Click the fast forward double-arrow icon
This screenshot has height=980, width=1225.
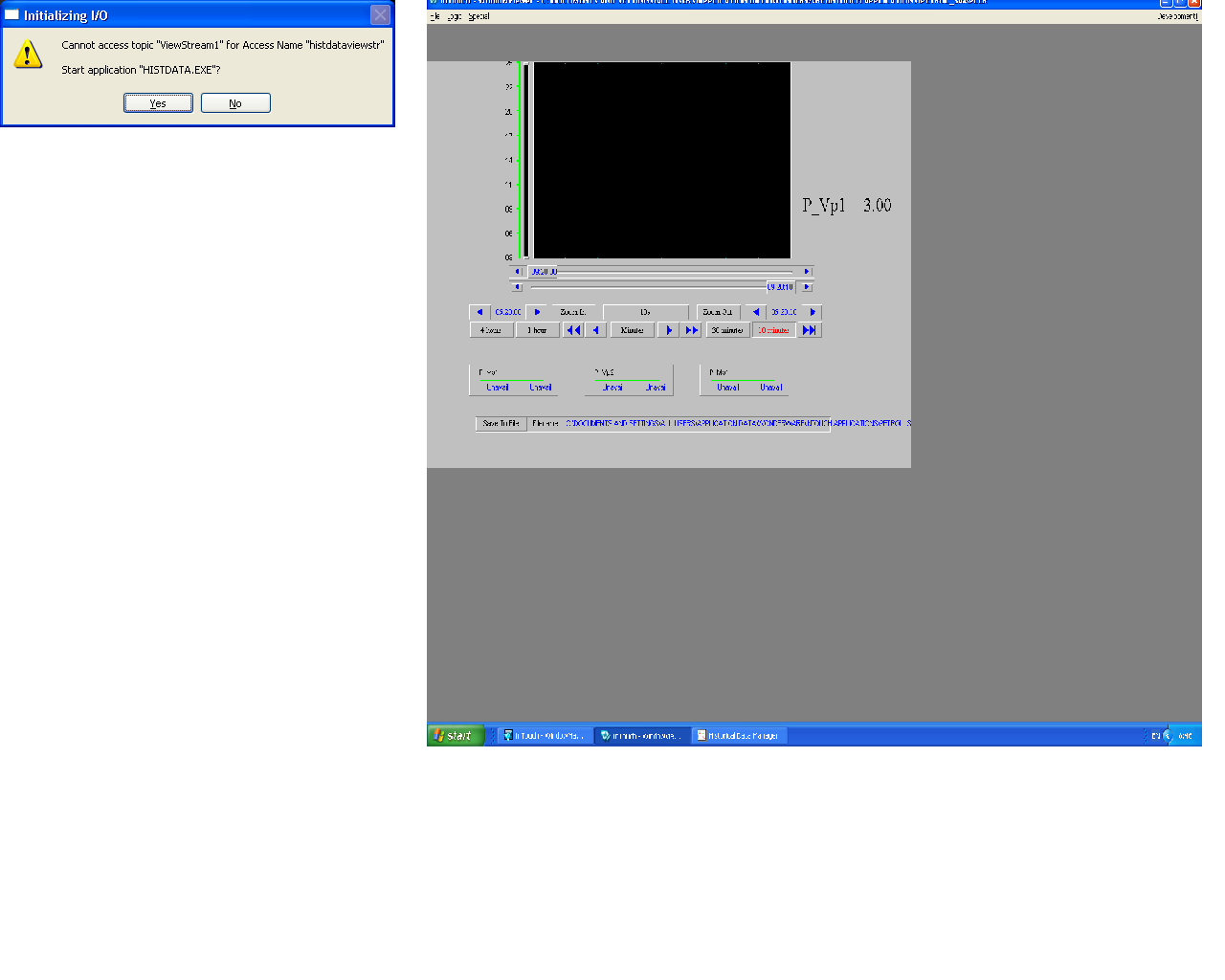[692, 330]
